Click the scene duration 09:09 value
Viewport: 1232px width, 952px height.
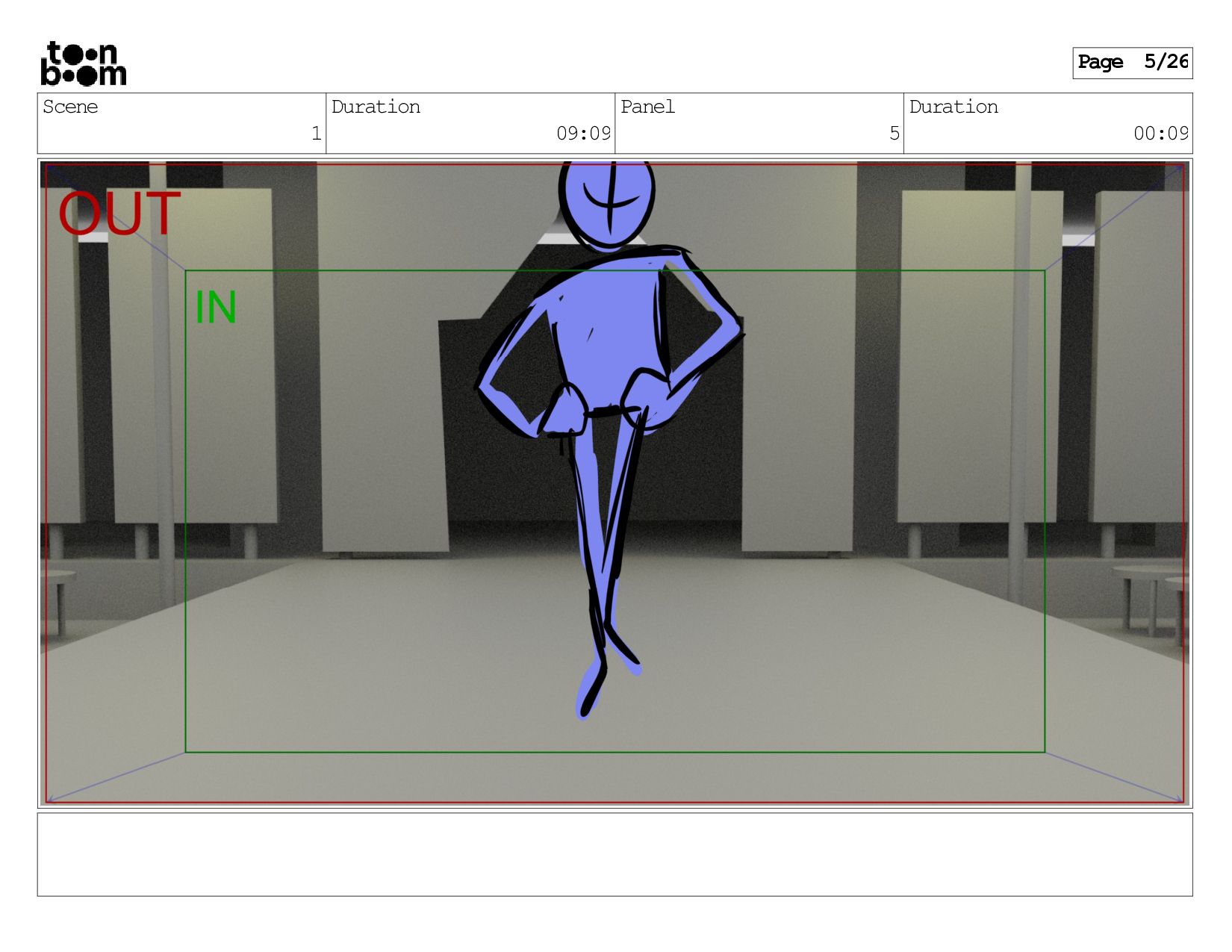(583, 134)
